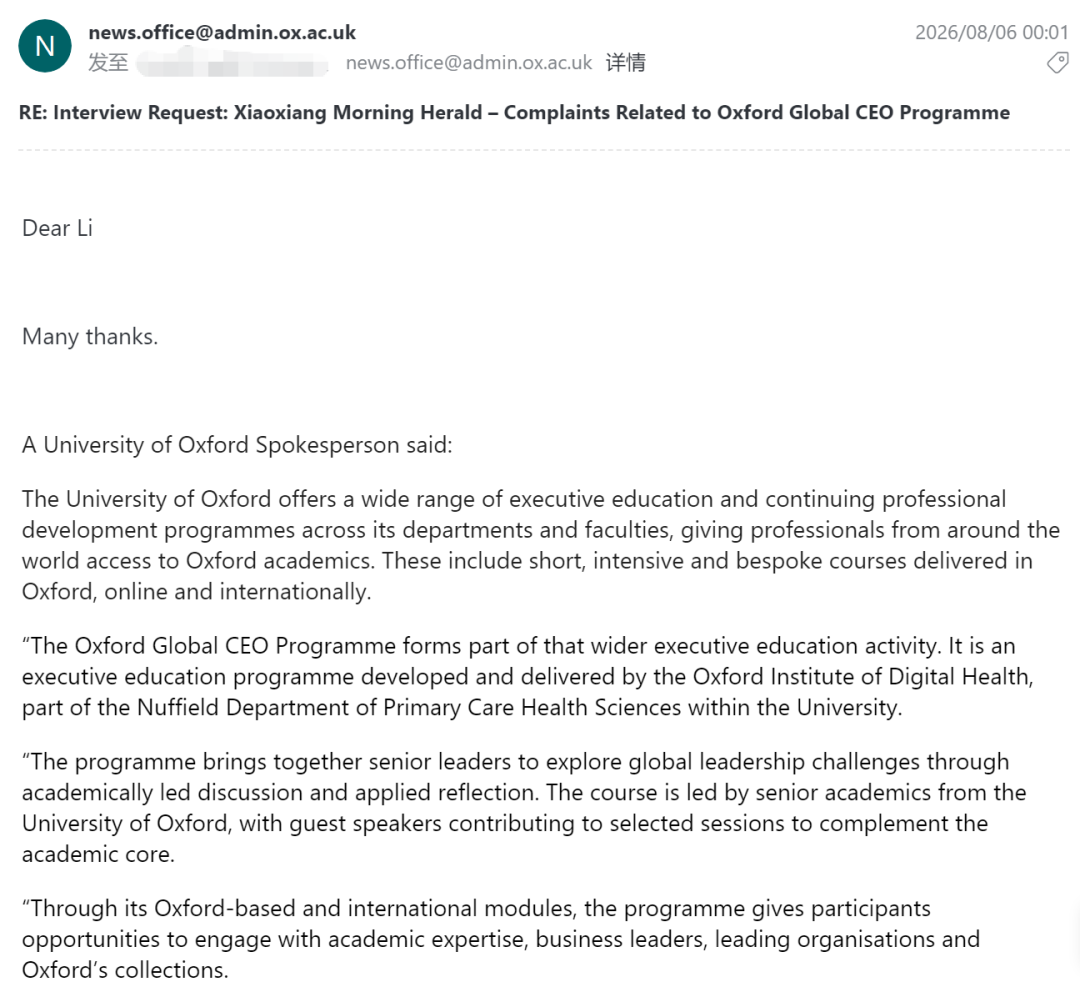Image resolution: width=1080 pixels, height=997 pixels.
Task: Click the Many thanks line
Action: (90, 336)
